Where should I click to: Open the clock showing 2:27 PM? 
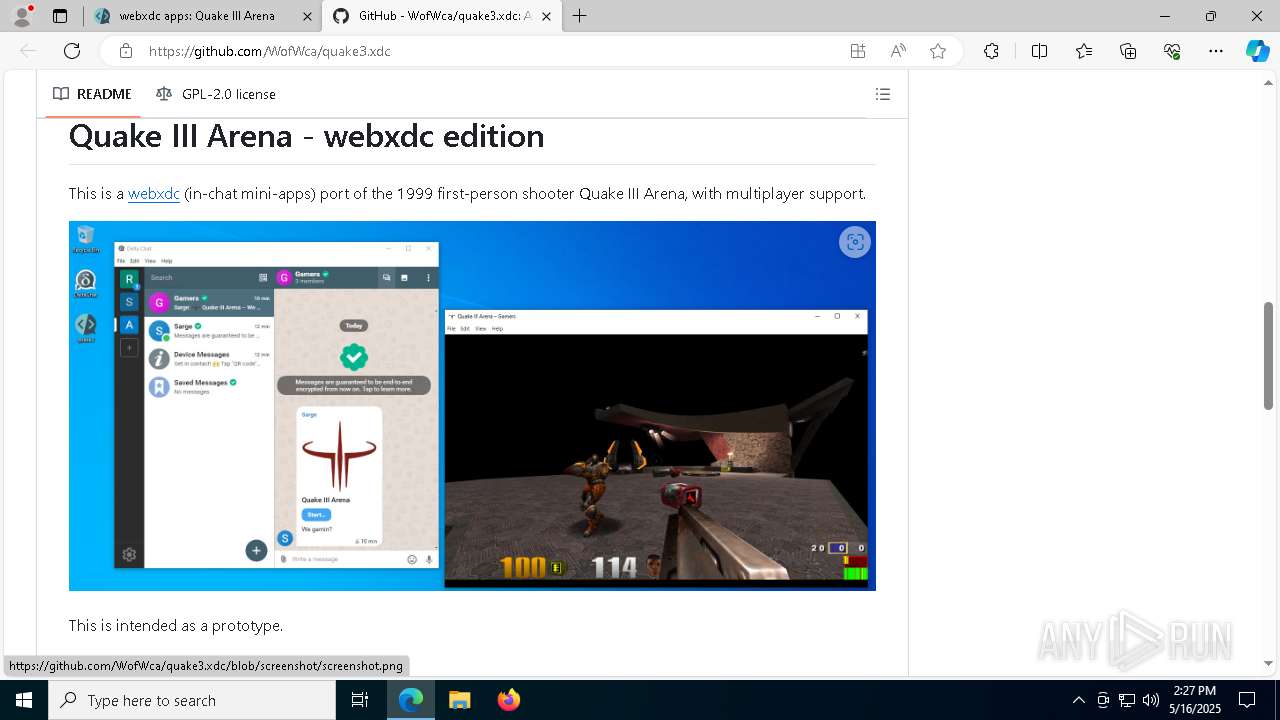[x=1195, y=700]
